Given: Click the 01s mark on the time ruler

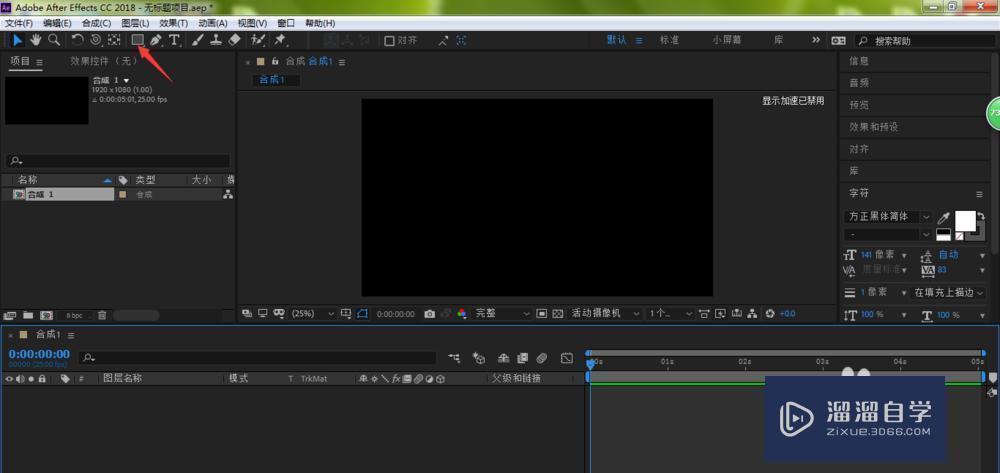Looking at the screenshot, I should (667, 361).
